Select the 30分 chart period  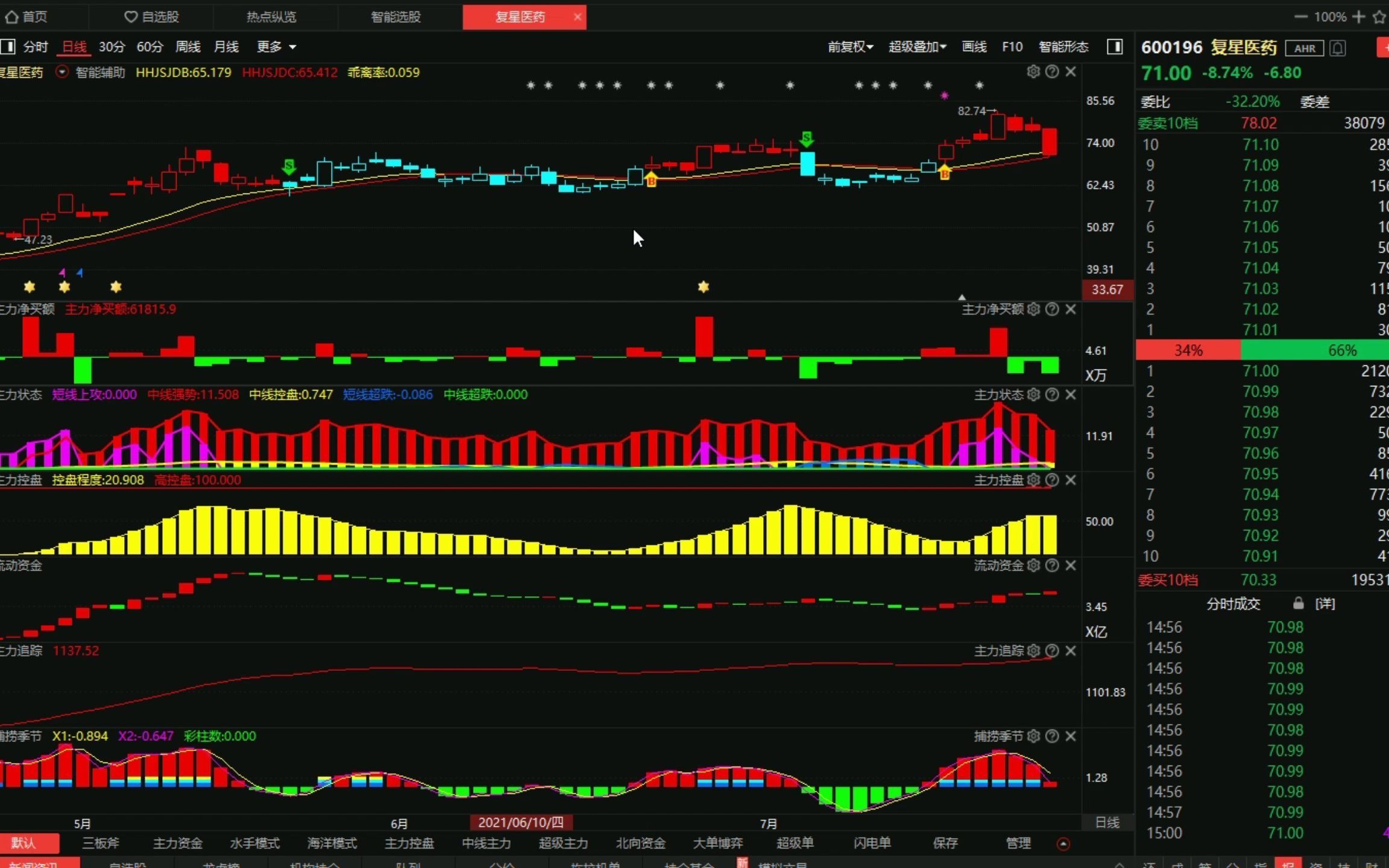[x=112, y=46]
